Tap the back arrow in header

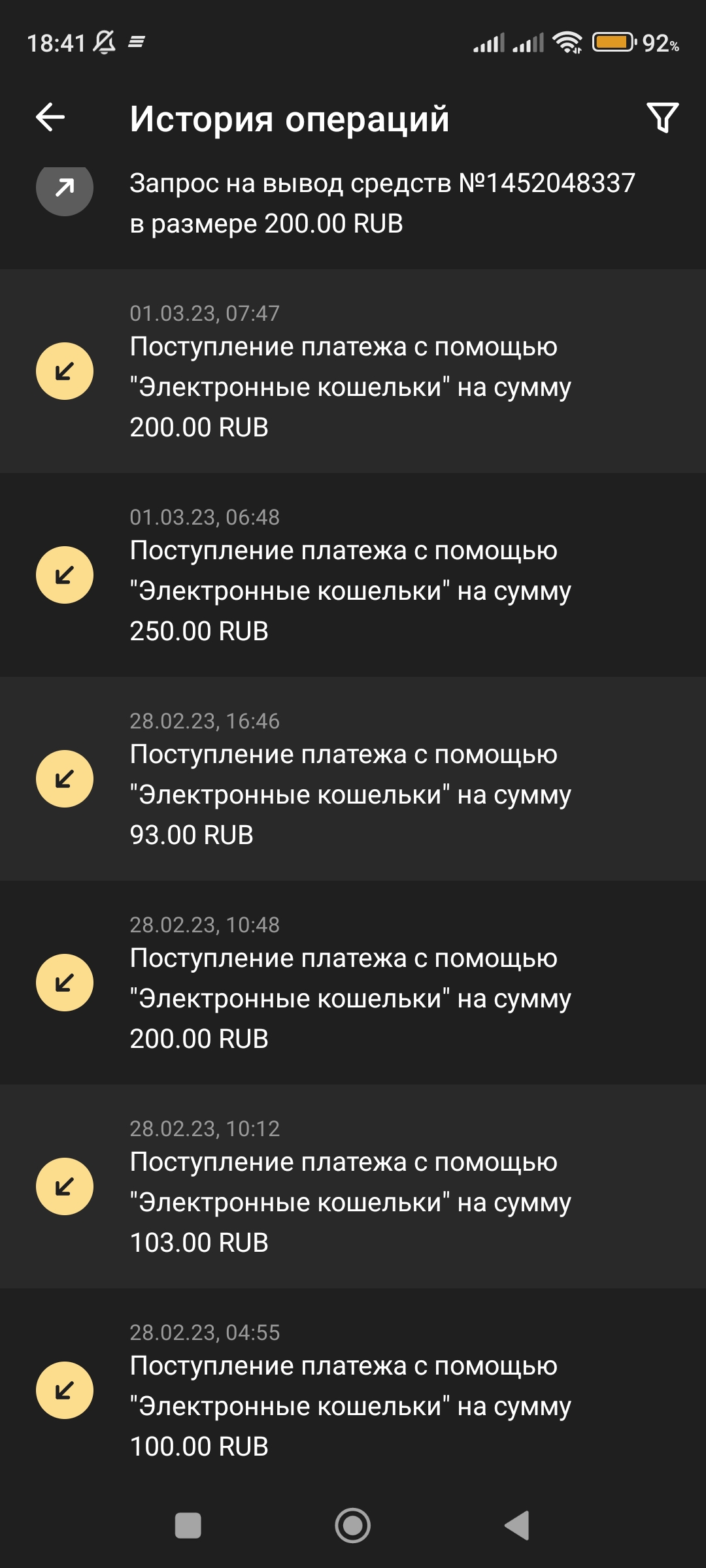pyautogui.click(x=50, y=118)
